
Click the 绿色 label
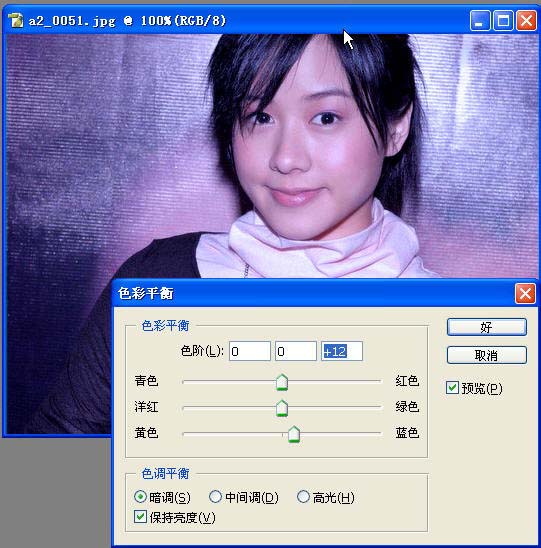(407, 406)
